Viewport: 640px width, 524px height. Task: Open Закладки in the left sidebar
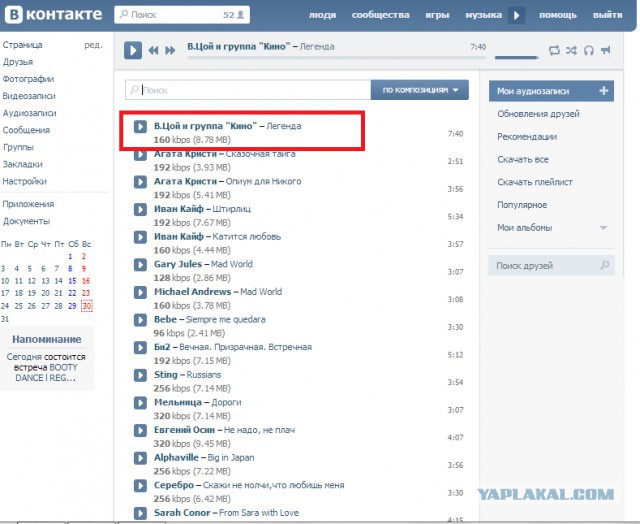pos(22,164)
